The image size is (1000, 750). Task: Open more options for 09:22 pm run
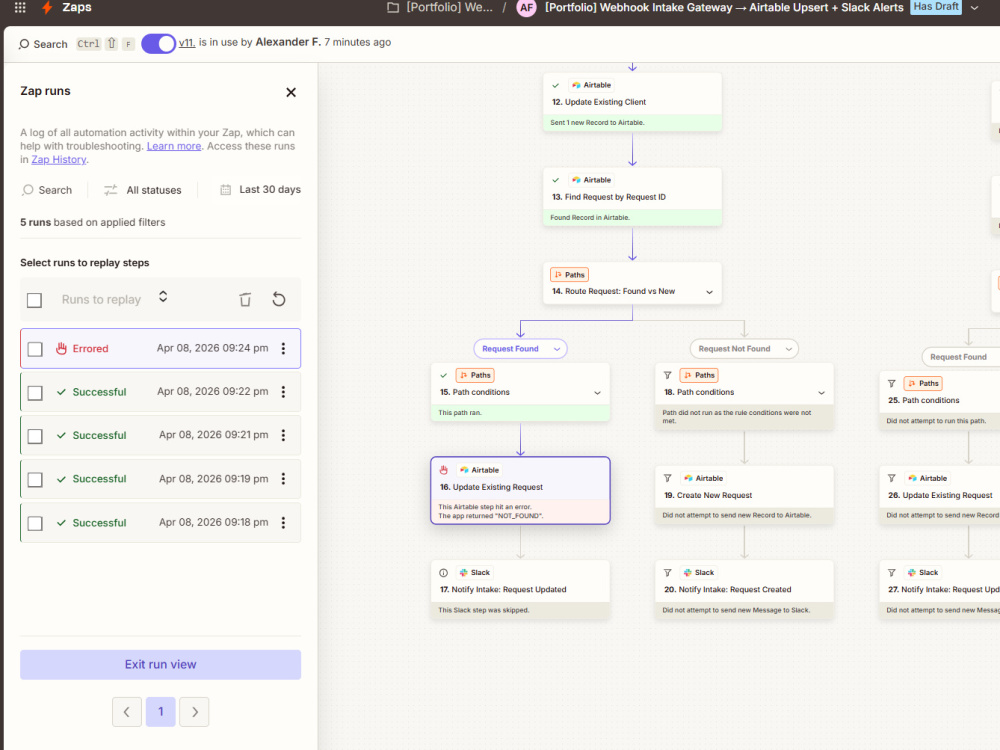tap(283, 392)
